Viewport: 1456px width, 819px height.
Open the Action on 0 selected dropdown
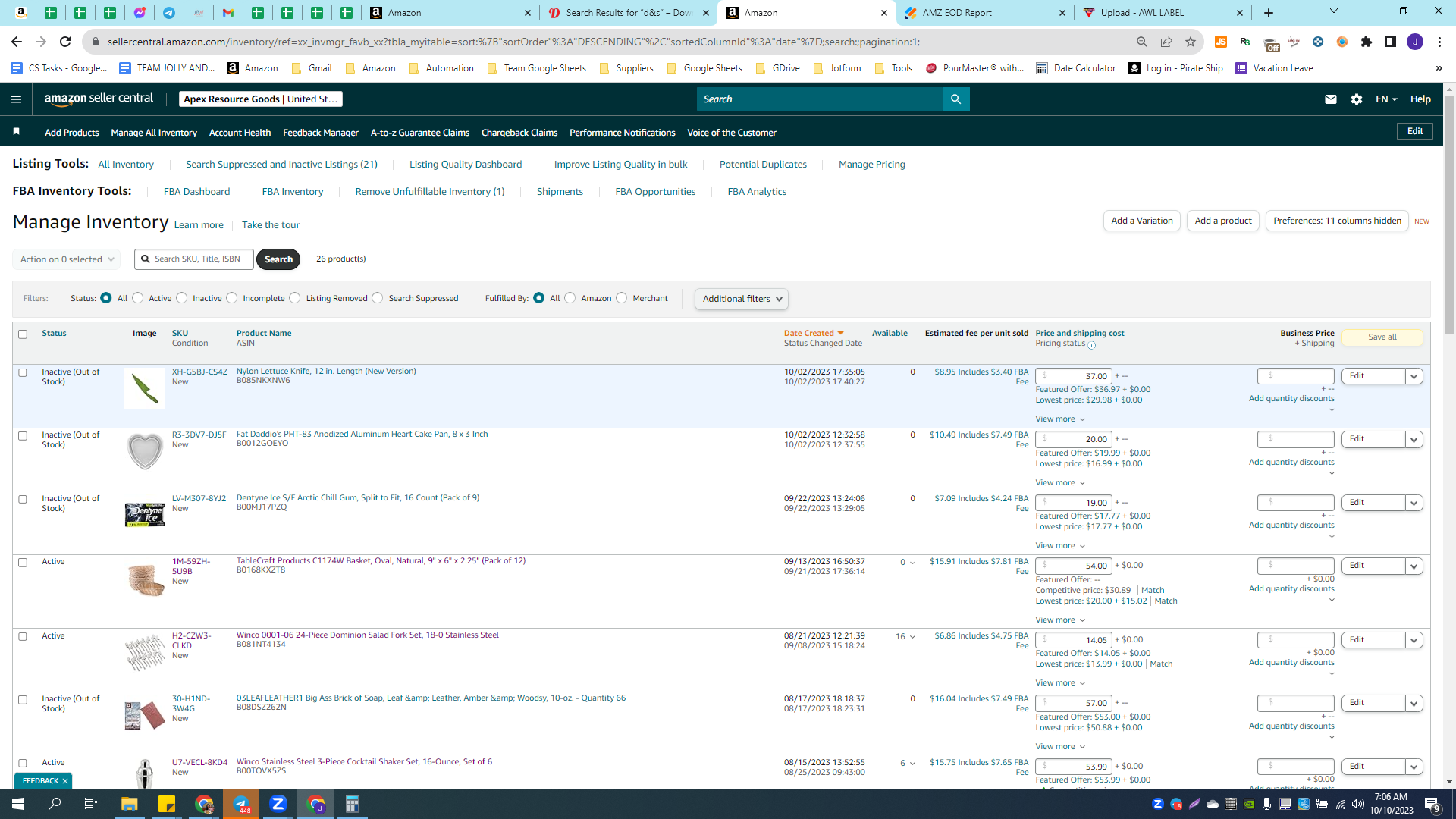point(67,259)
